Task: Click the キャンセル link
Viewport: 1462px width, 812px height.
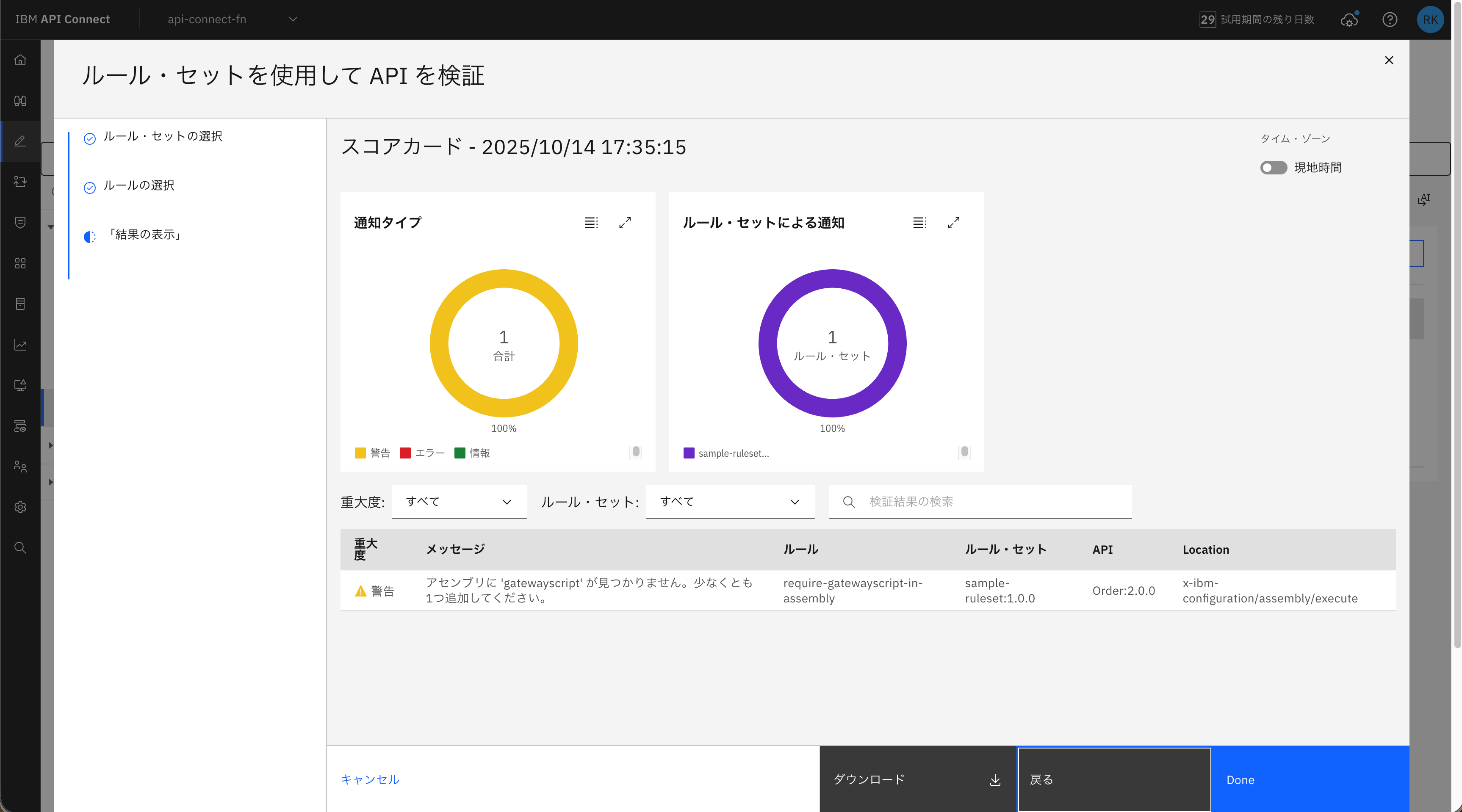Action: click(370, 780)
